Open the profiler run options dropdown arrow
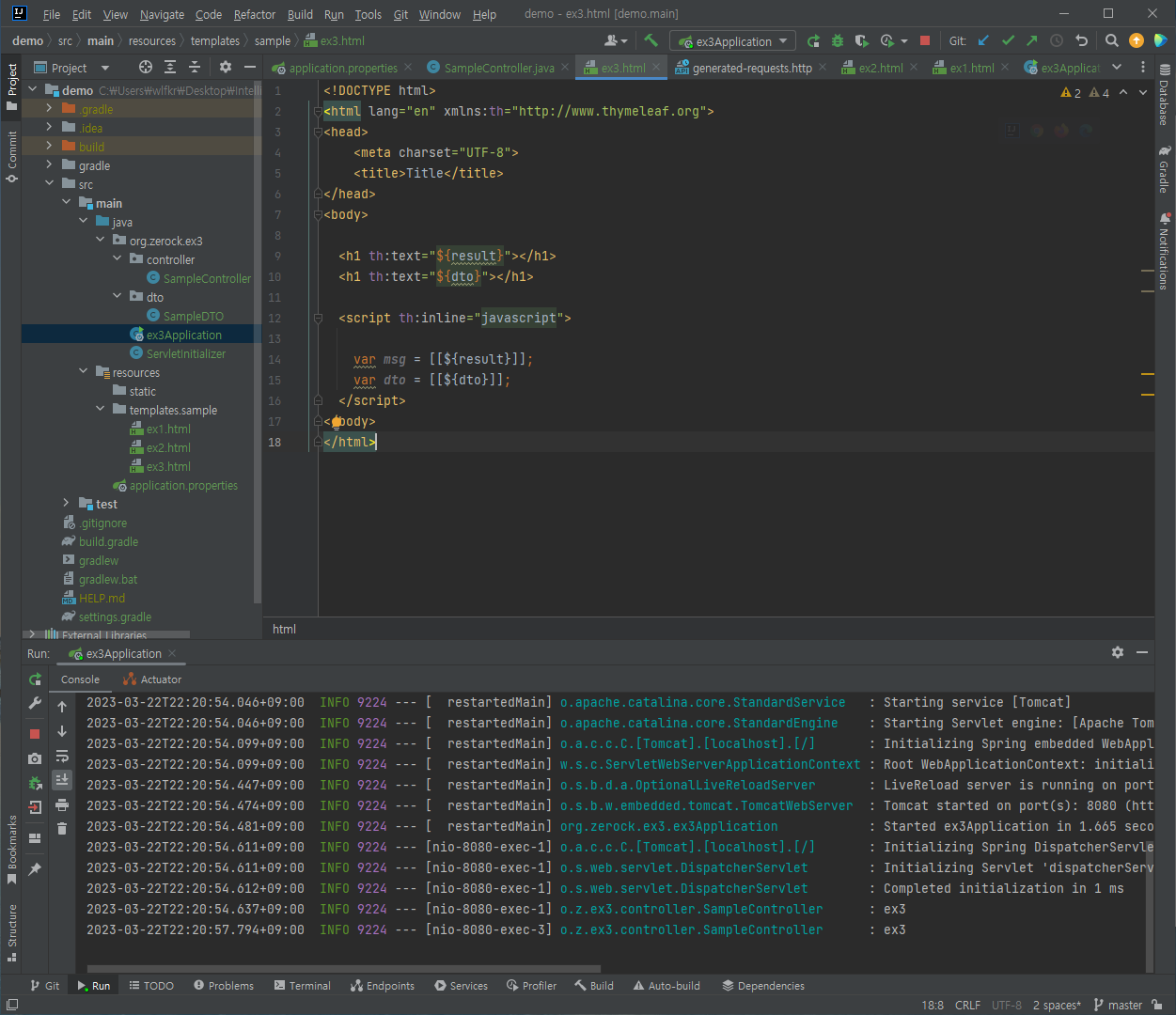1176x1015 pixels. [x=904, y=41]
